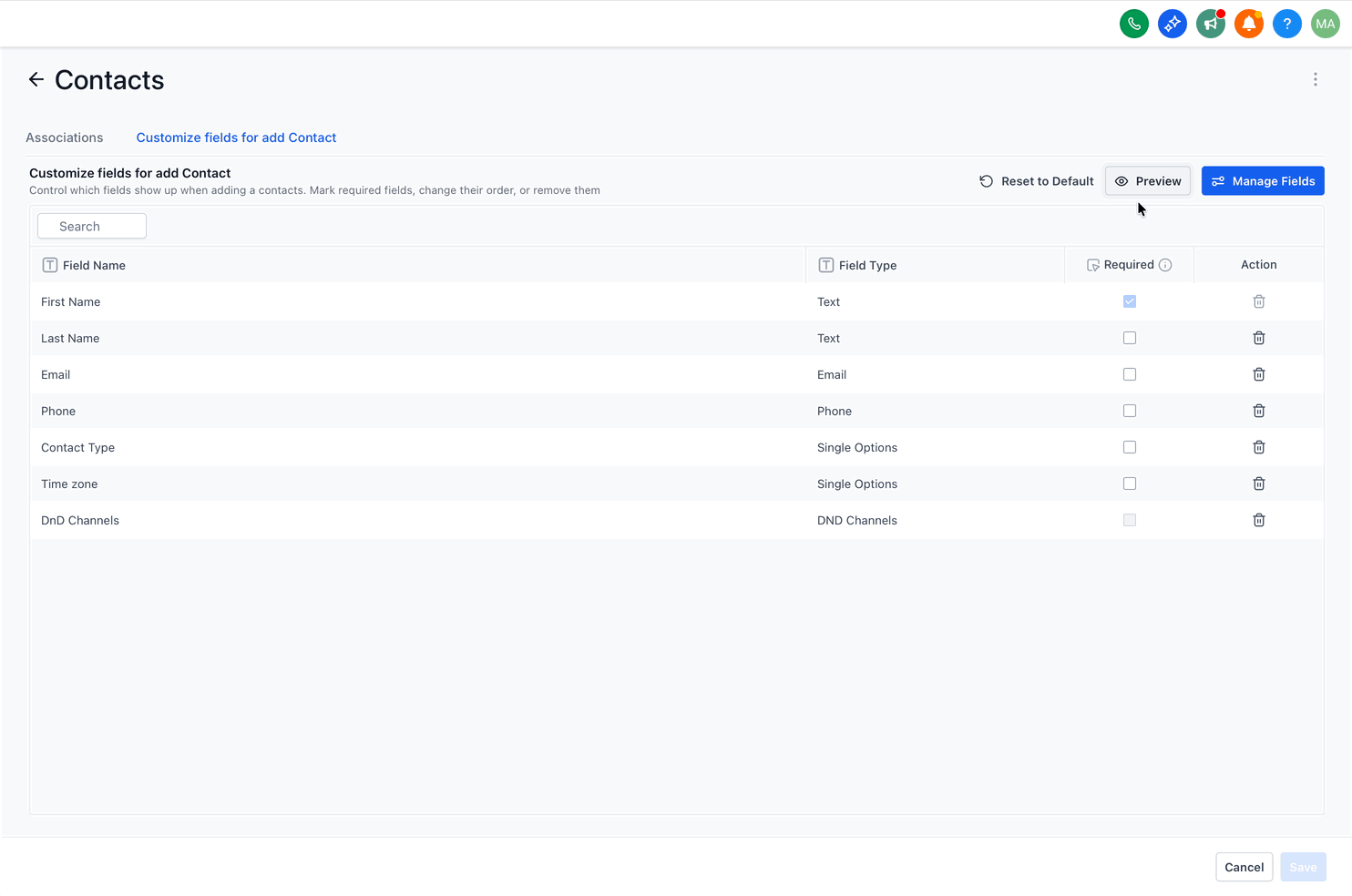Click the Cancel button
The width and height of the screenshot is (1352, 896).
[x=1244, y=867]
